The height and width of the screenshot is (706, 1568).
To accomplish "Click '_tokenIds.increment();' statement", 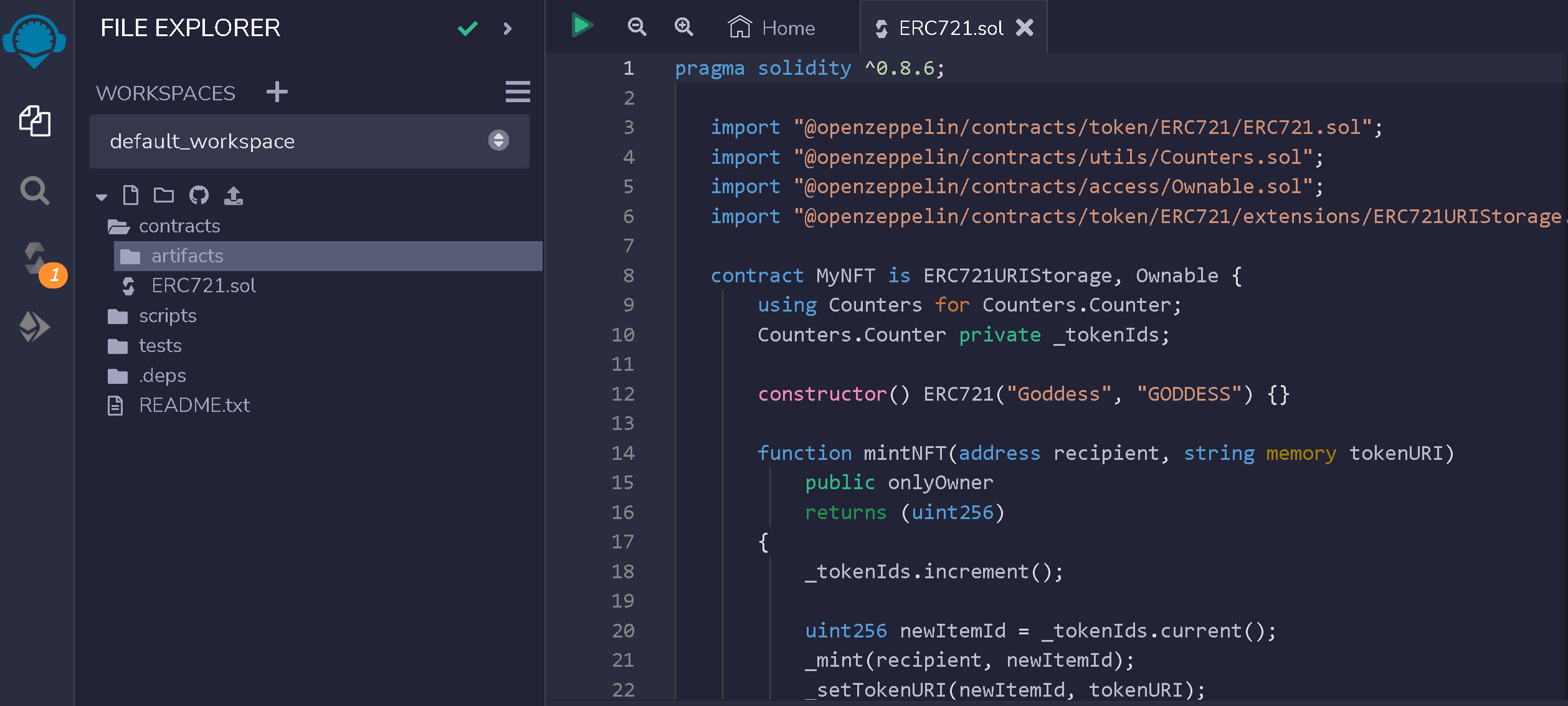I will 934,572.
